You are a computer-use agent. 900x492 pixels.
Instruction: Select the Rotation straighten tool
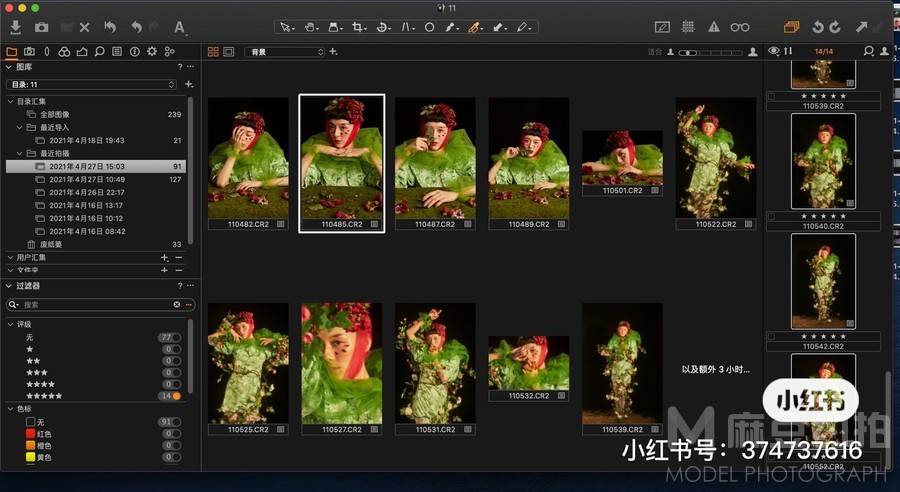coord(383,27)
